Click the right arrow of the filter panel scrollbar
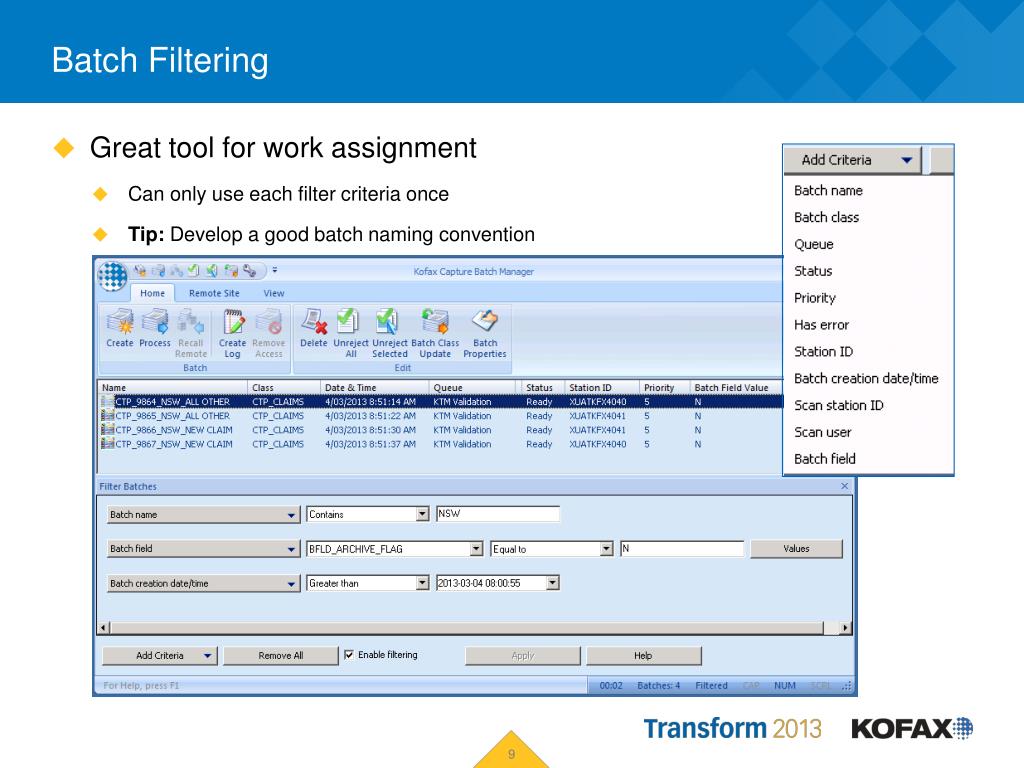 click(x=845, y=628)
